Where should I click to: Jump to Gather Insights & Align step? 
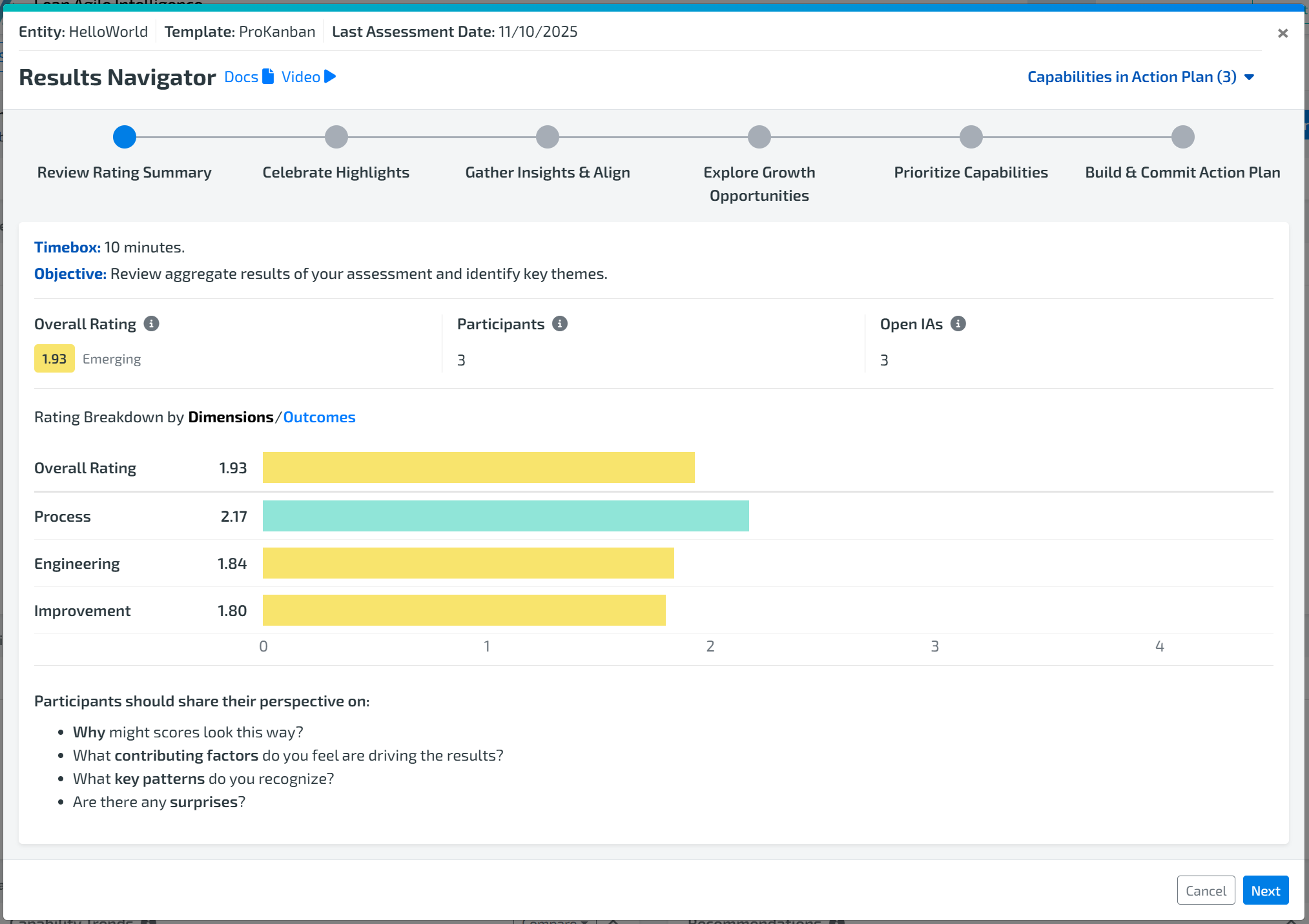(x=548, y=137)
